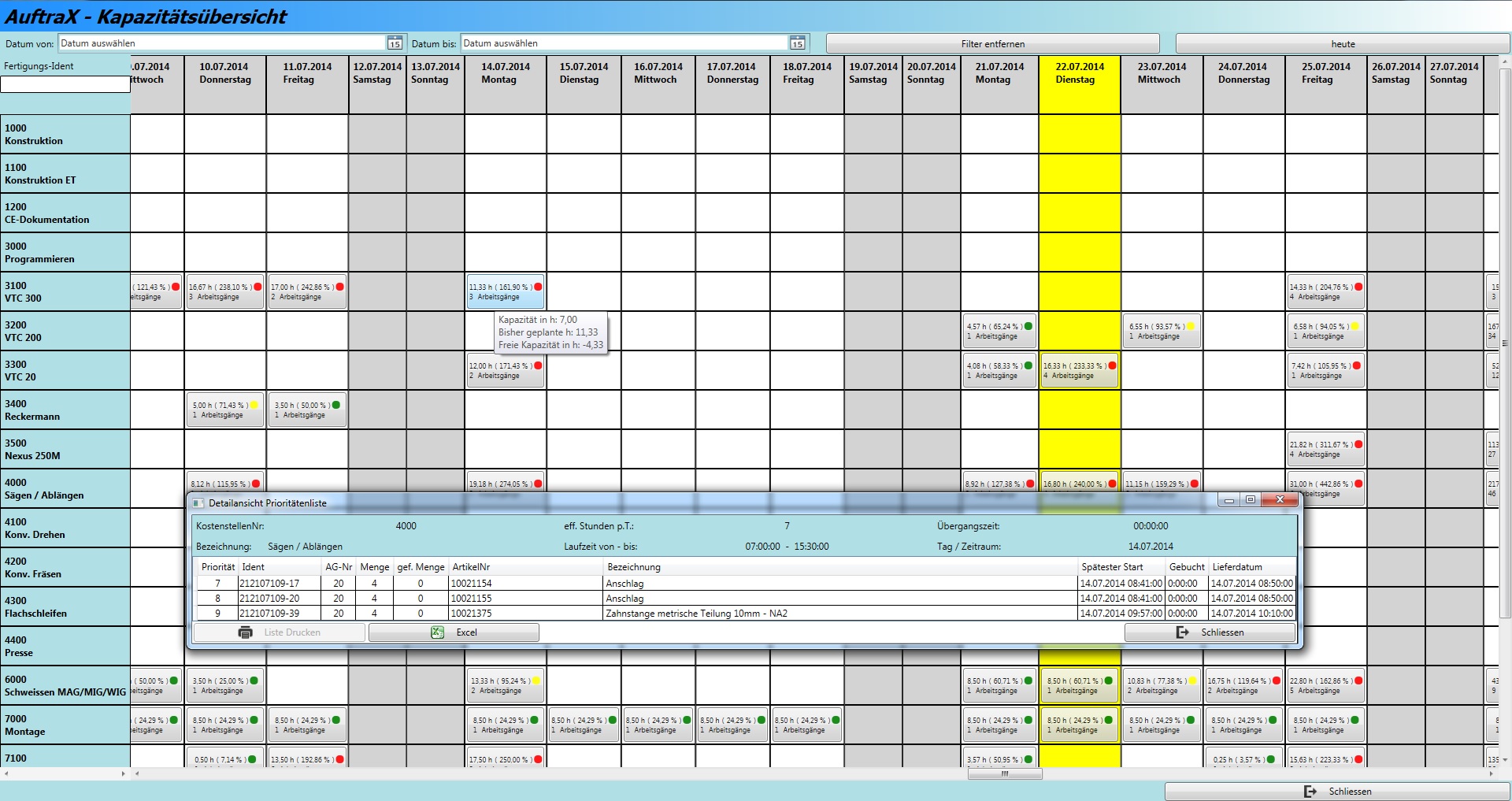Open the 6,55 h (93,57 %) VTC 200 cell
Viewport: 1512px width, 801px height.
point(1162,331)
